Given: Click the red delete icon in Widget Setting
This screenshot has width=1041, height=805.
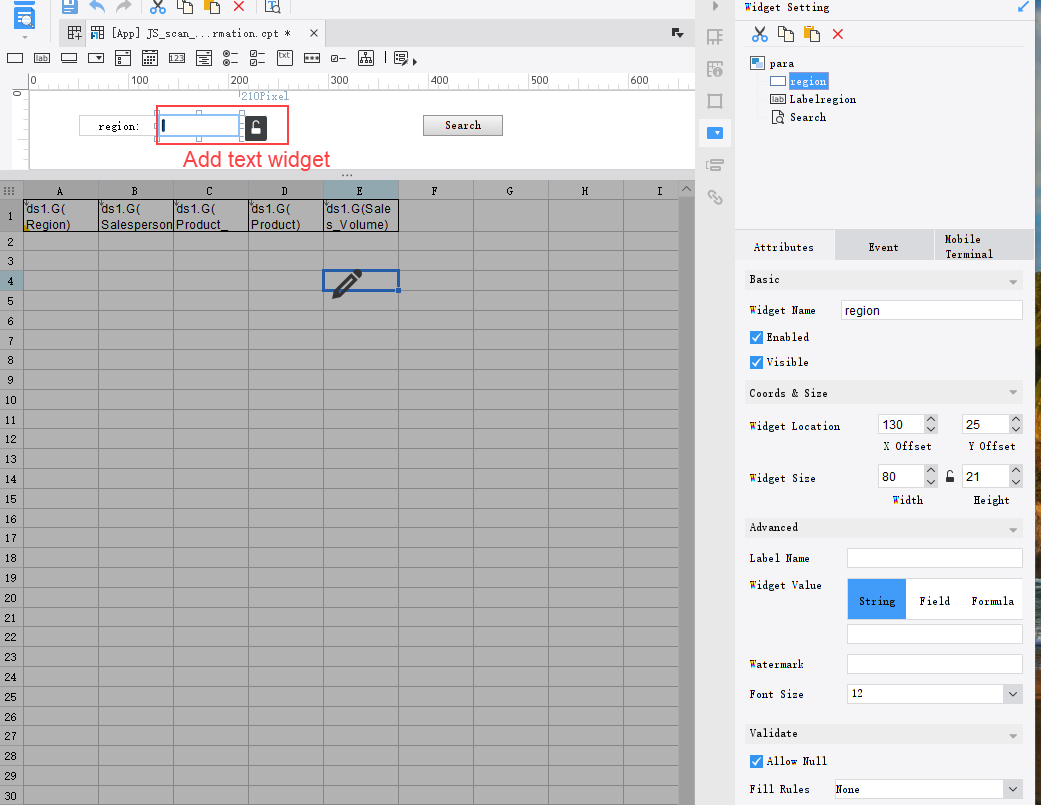Looking at the screenshot, I should coord(838,34).
